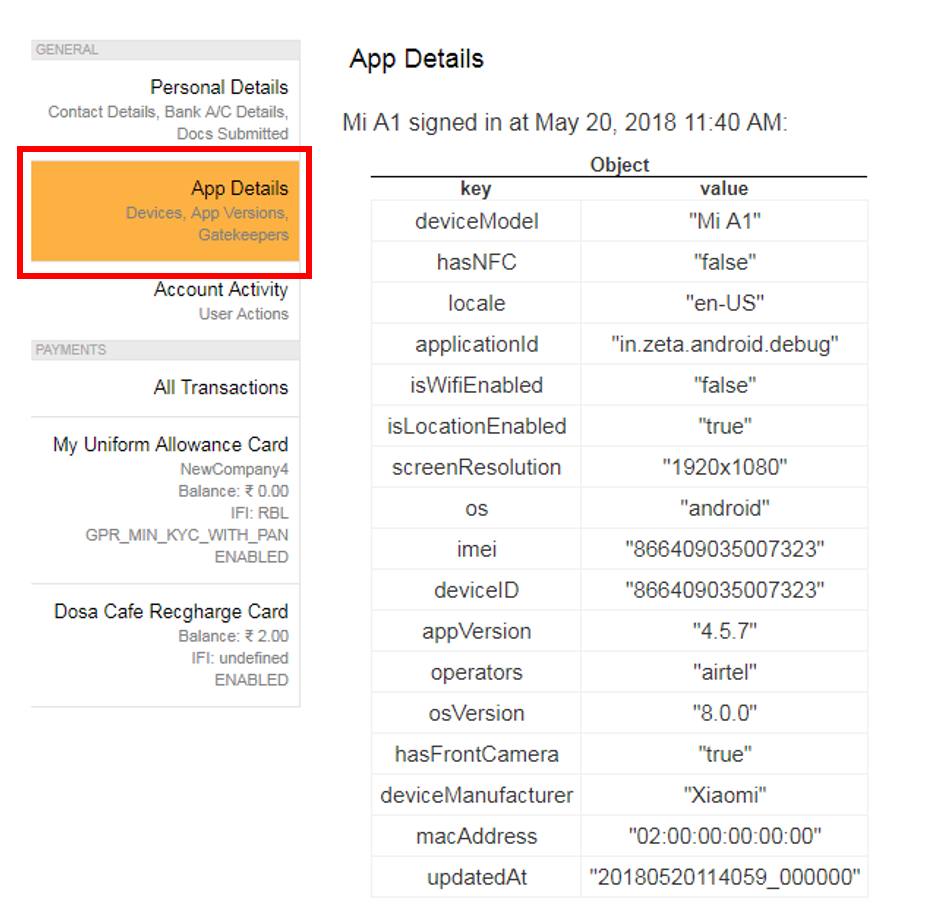
Task: Select the "Mi A1" value cell
Action: [725, 221]
